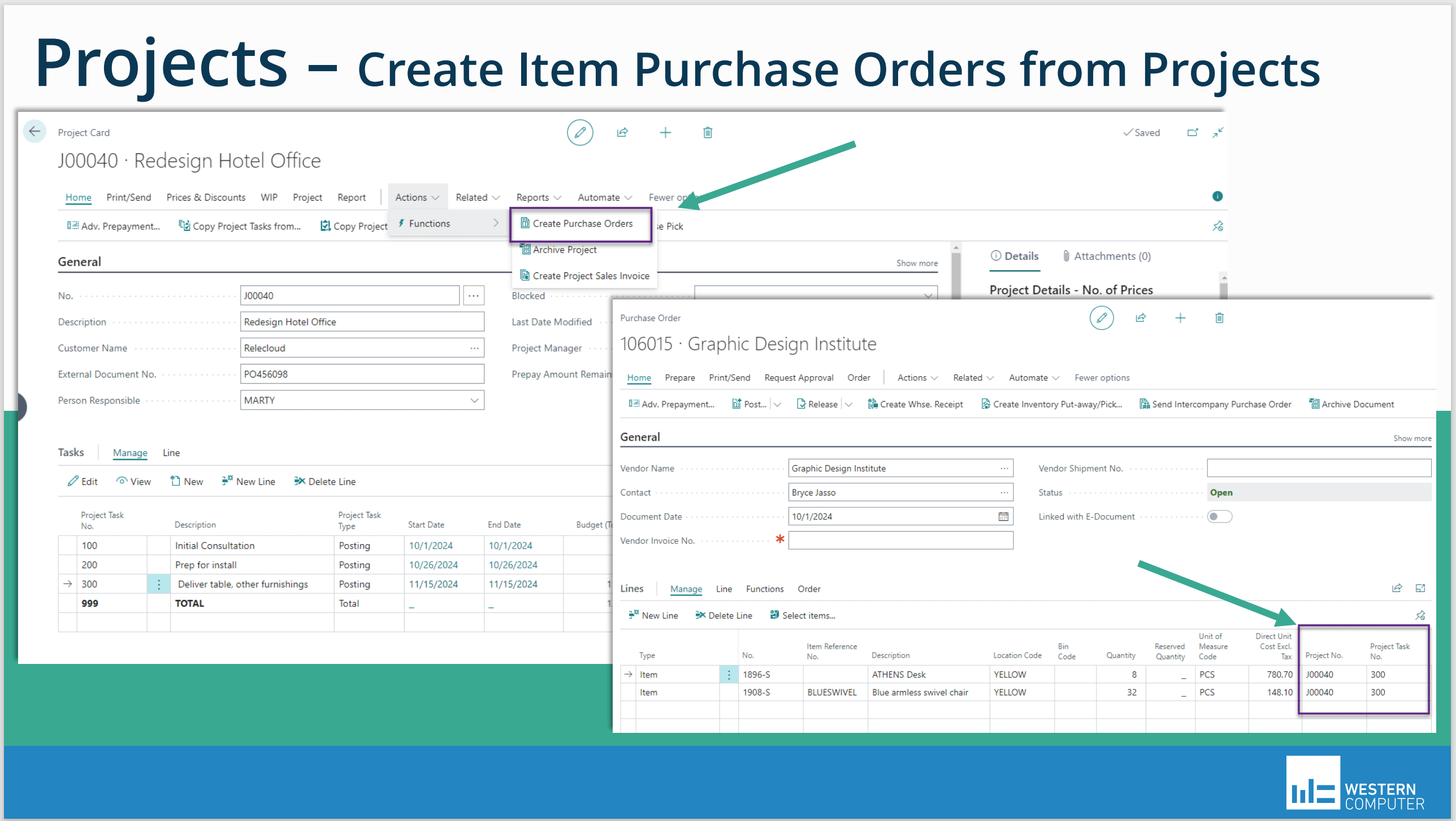Click Show more in Project General section
1456x821 pixels.
(916, 263)
